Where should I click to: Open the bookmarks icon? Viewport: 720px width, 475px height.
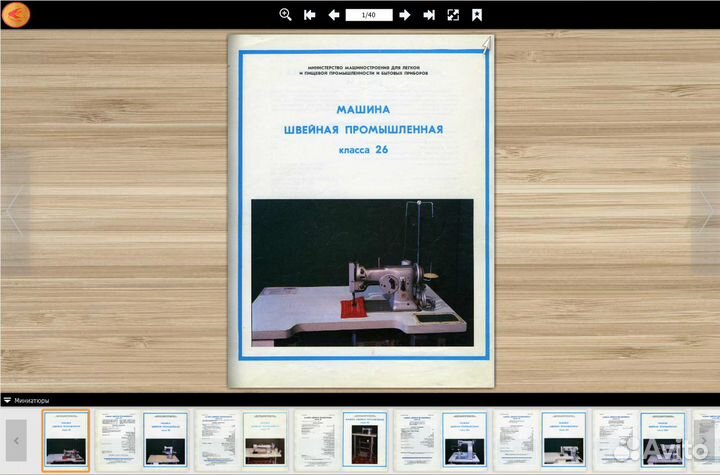click(477, 15)
